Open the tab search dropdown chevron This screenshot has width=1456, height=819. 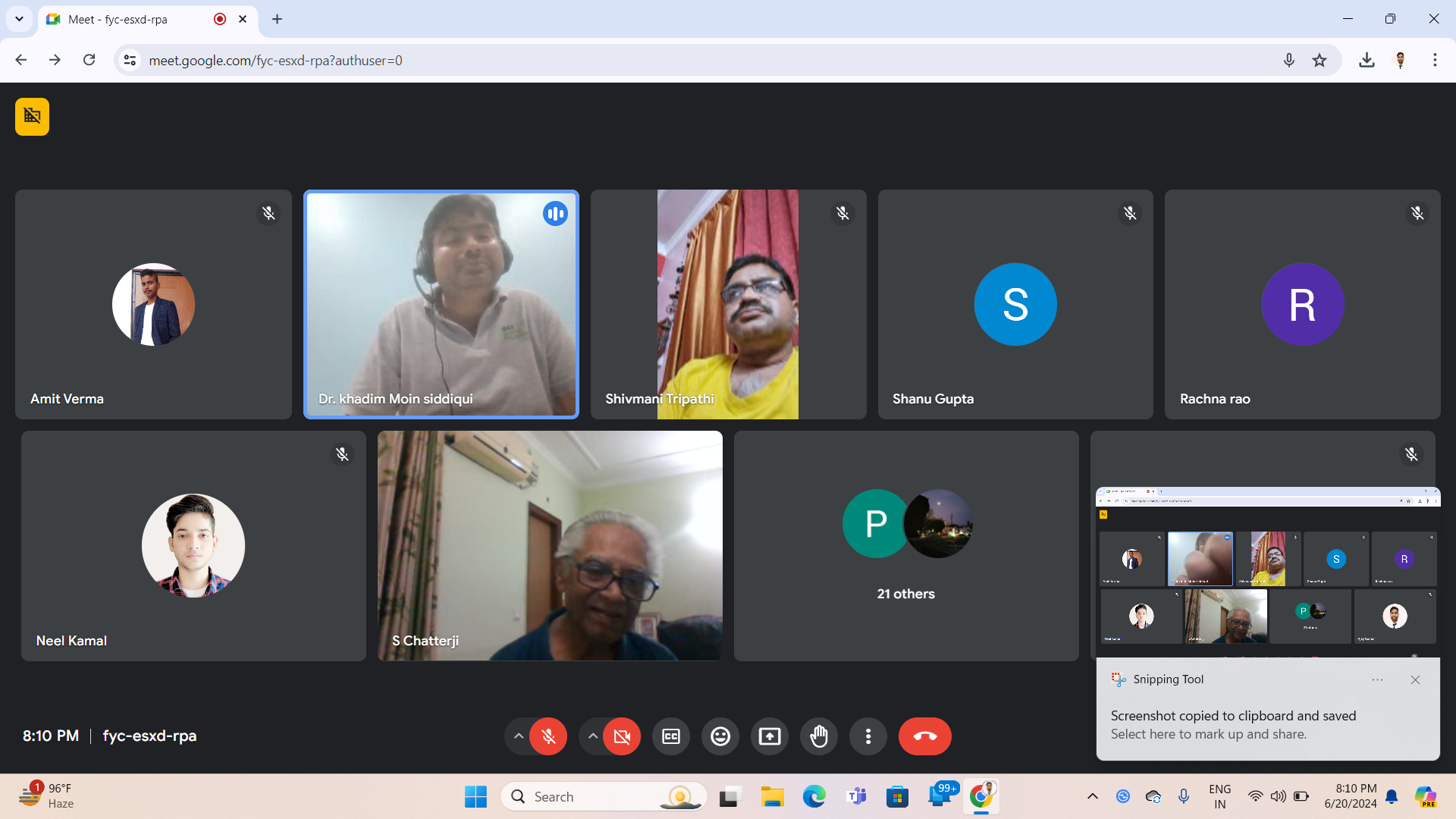[x=19, y=19]
